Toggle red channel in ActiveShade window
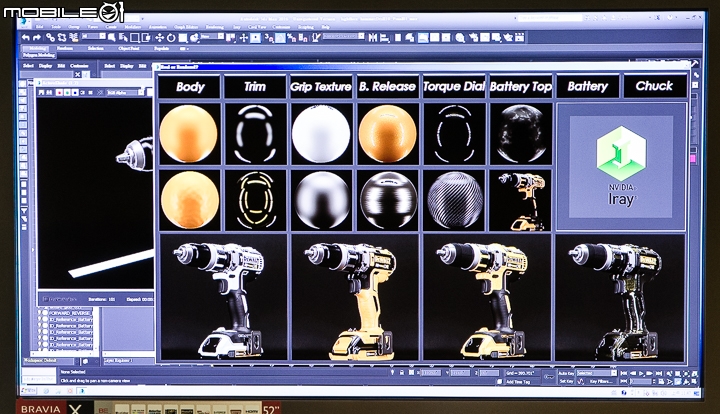This screenshot has width=720, height=414. click(x=59, y=92)
